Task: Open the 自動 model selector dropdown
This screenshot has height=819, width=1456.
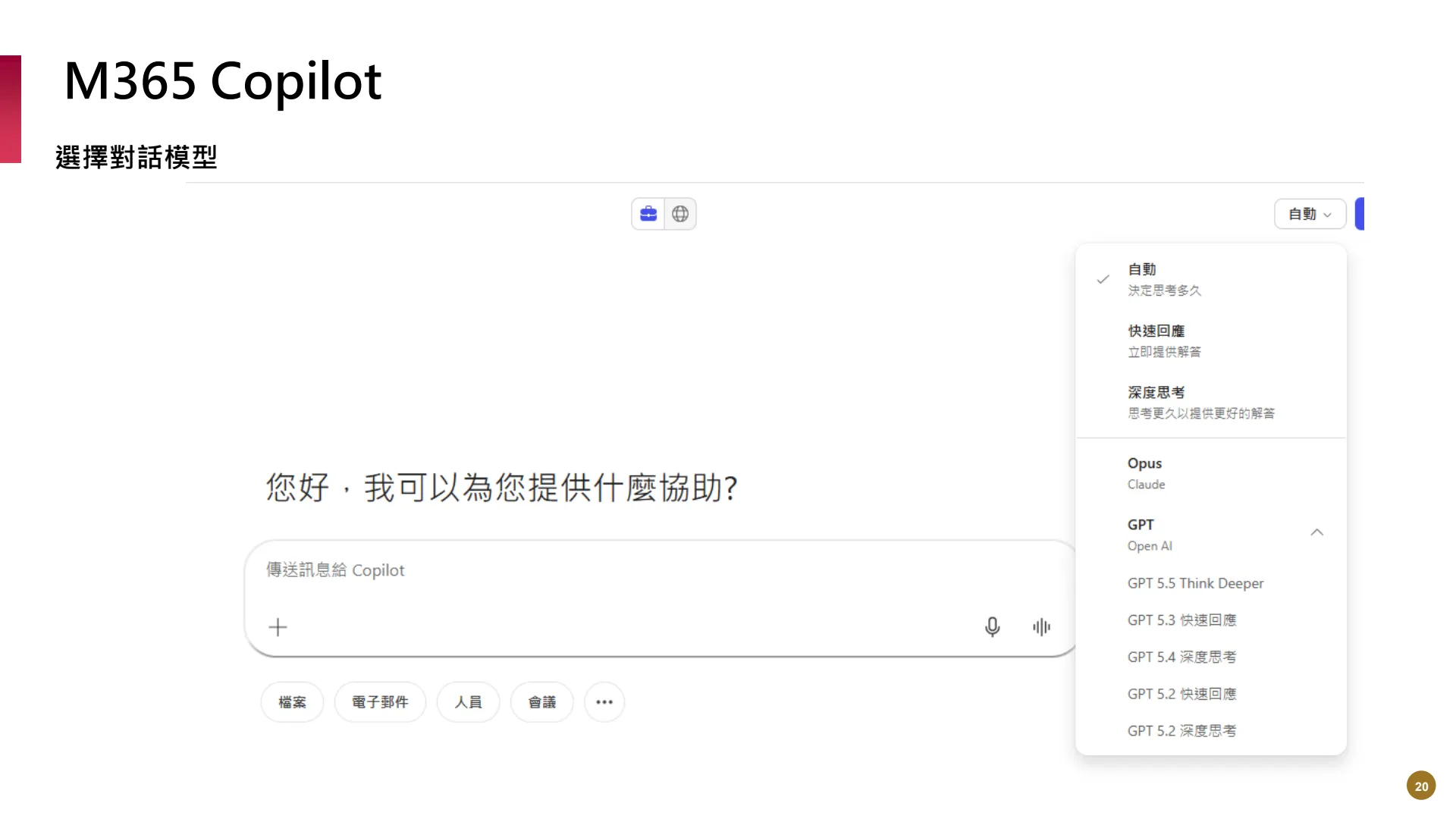Action: point(1310,214)
